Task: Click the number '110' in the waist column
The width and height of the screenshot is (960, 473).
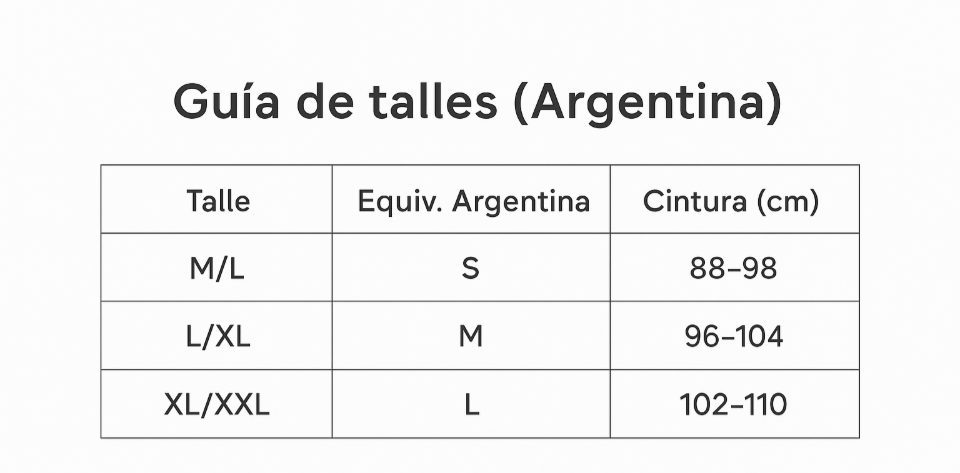Action: point(766,404)
